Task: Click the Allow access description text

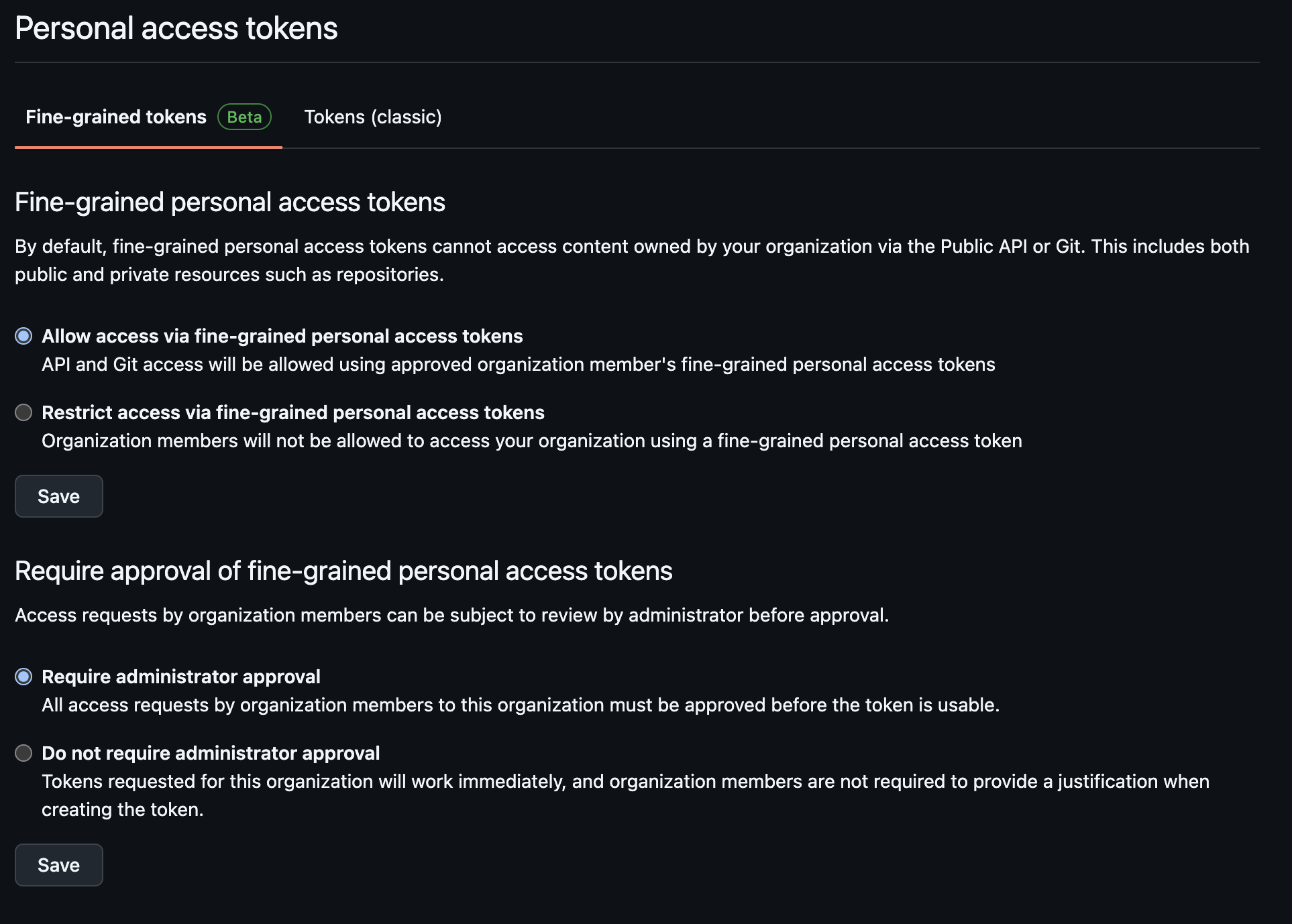Action: click(x=519, y=364)
